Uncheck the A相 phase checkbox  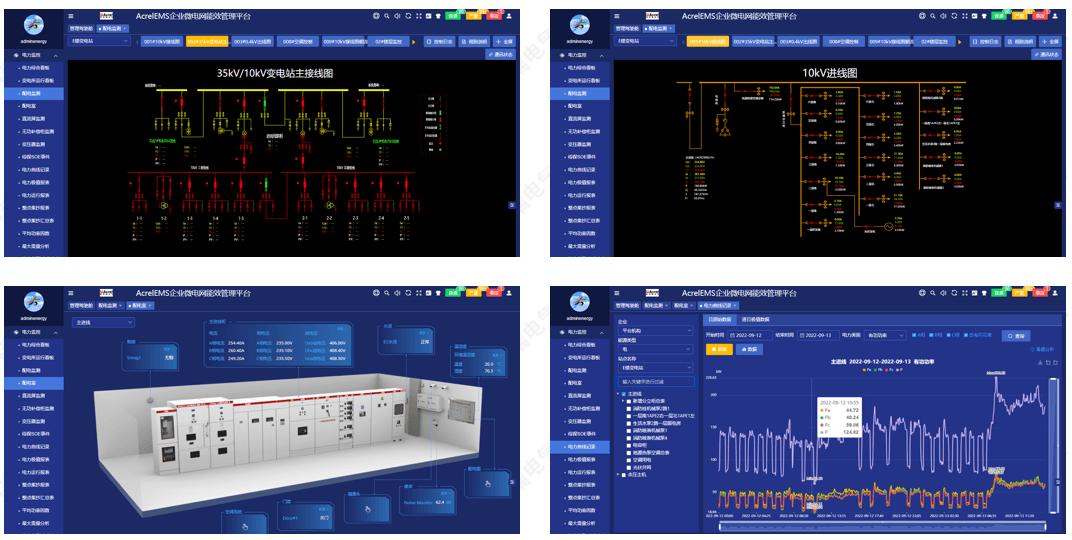pos(913,335)
